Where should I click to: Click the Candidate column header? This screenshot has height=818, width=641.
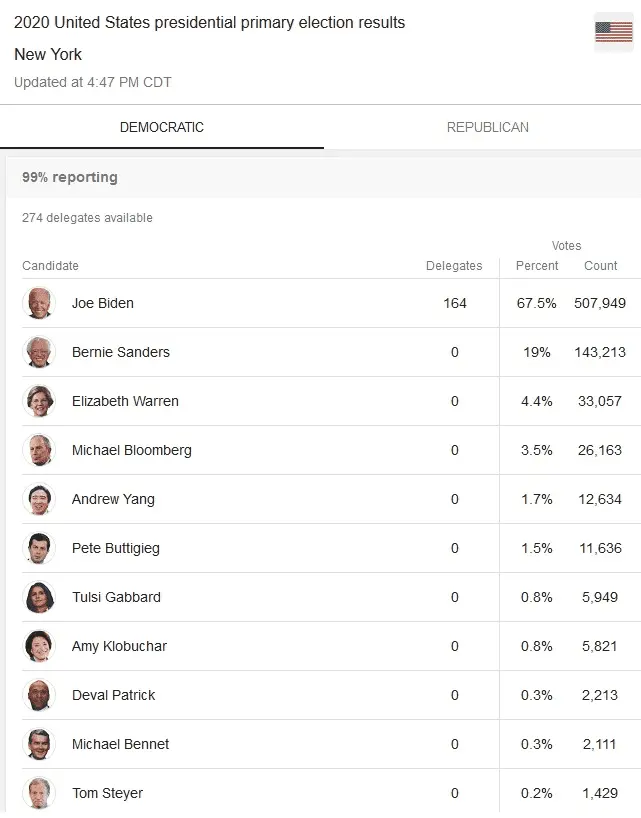(x=50, y=266)
